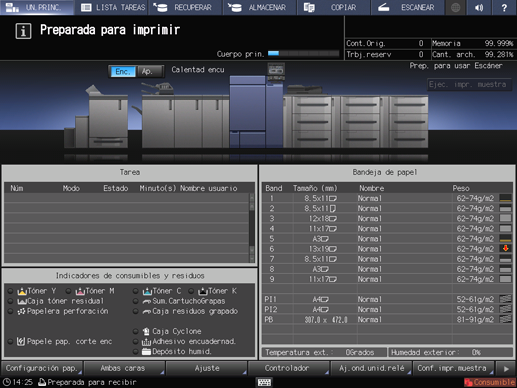
Task: Switch the heater to Ap.
Action: click(150, 71)
